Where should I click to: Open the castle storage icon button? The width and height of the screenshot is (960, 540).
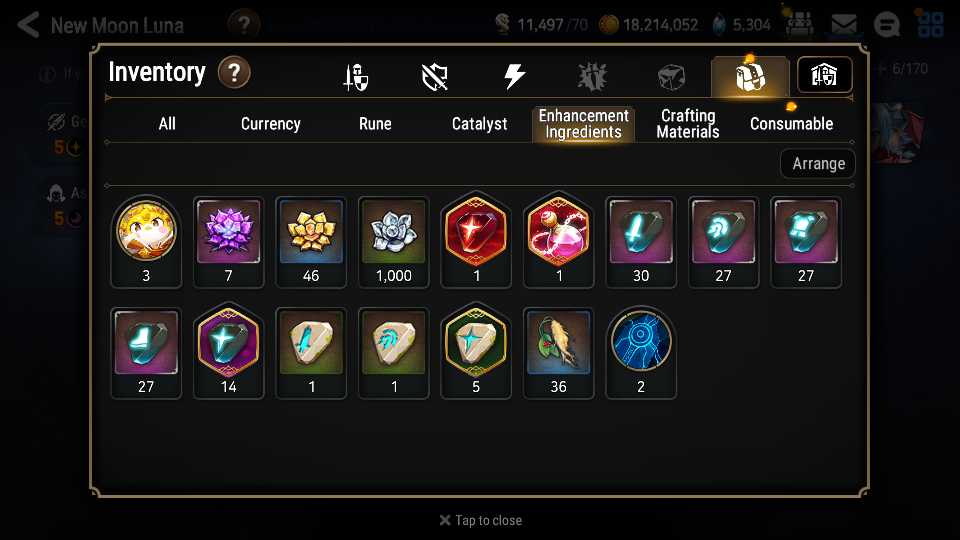(x=824, y=75)
